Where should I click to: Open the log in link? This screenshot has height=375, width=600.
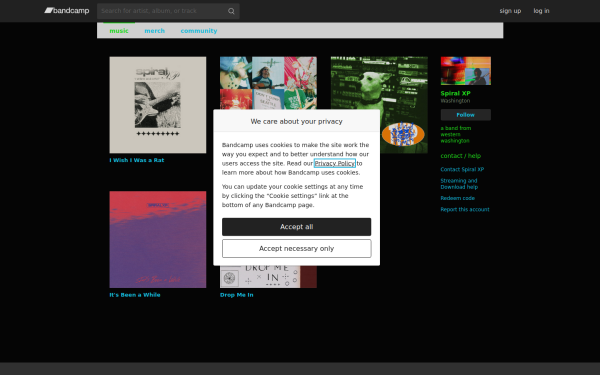[x=541, y=11]
